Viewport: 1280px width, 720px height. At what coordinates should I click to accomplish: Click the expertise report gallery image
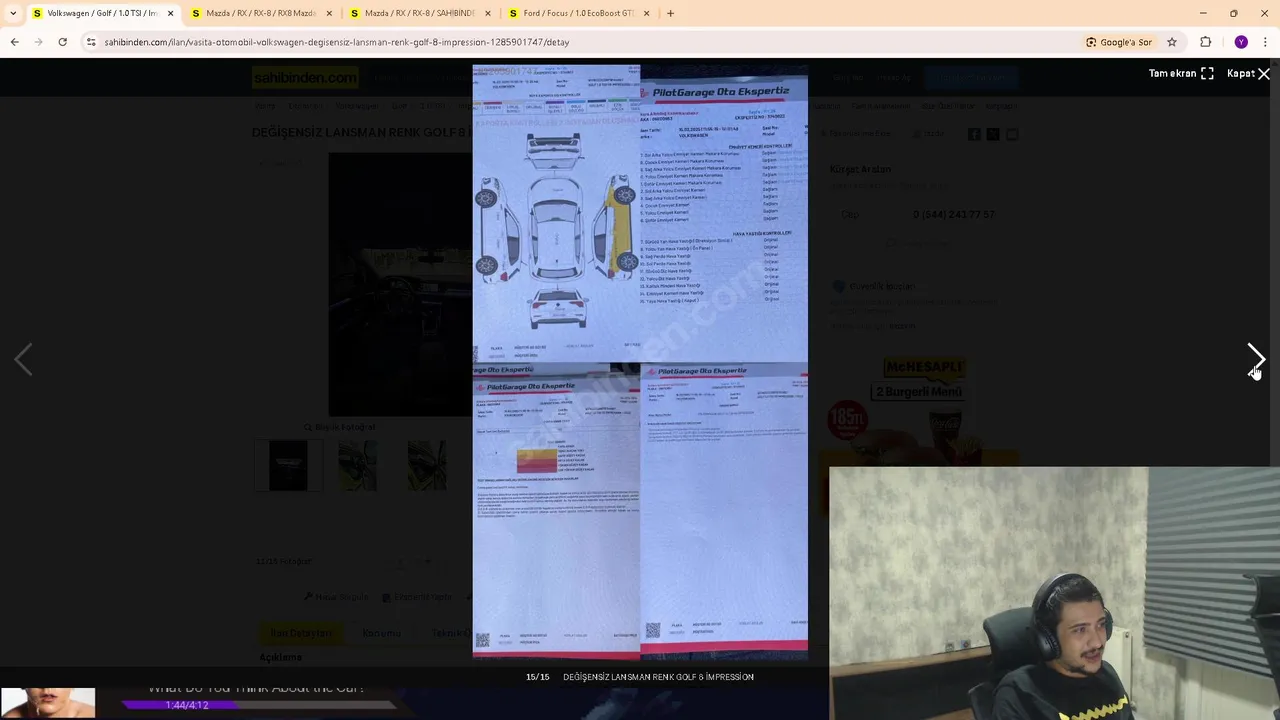(640, 362)
